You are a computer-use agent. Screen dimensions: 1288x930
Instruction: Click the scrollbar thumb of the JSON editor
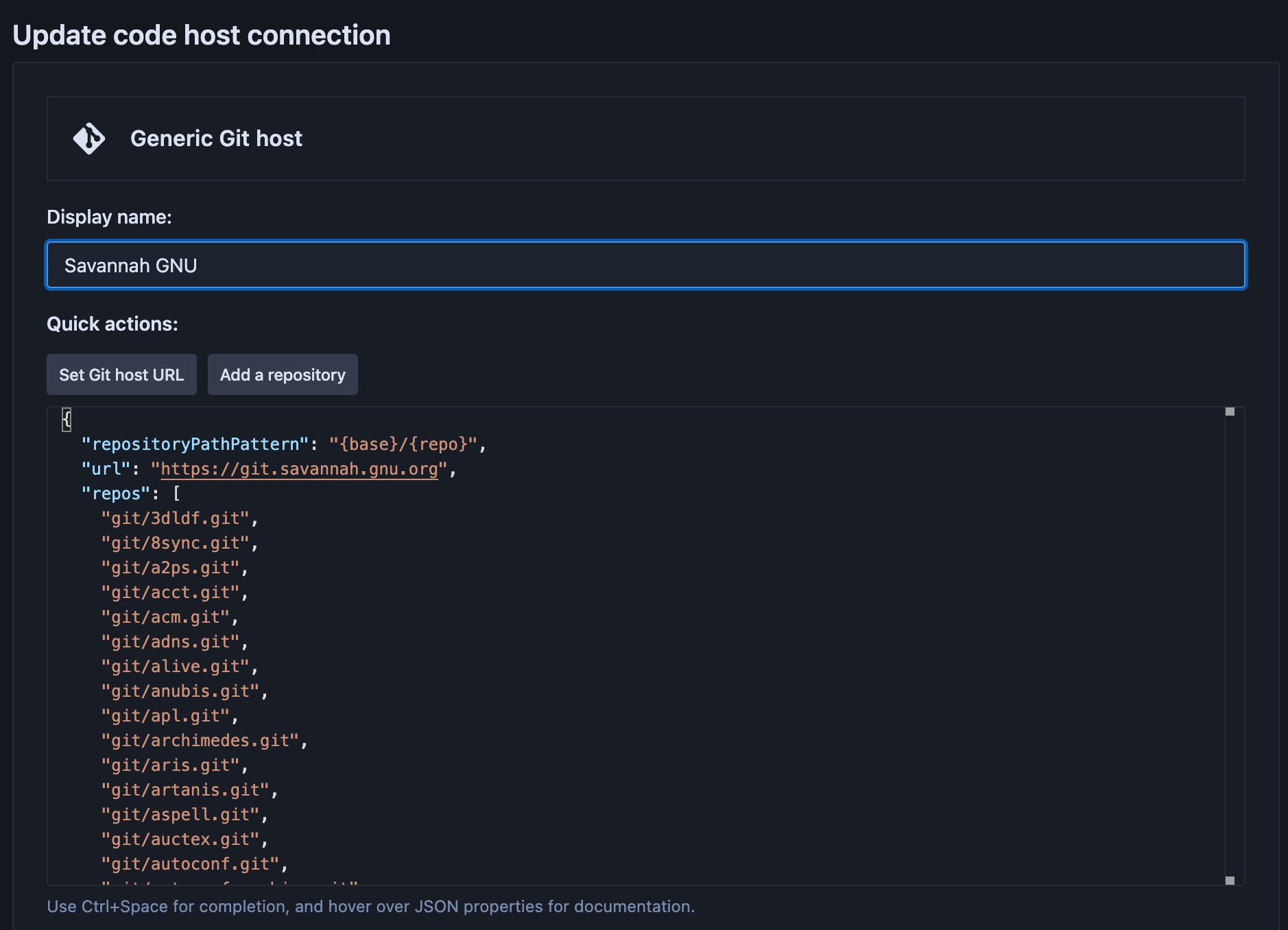1229,413
